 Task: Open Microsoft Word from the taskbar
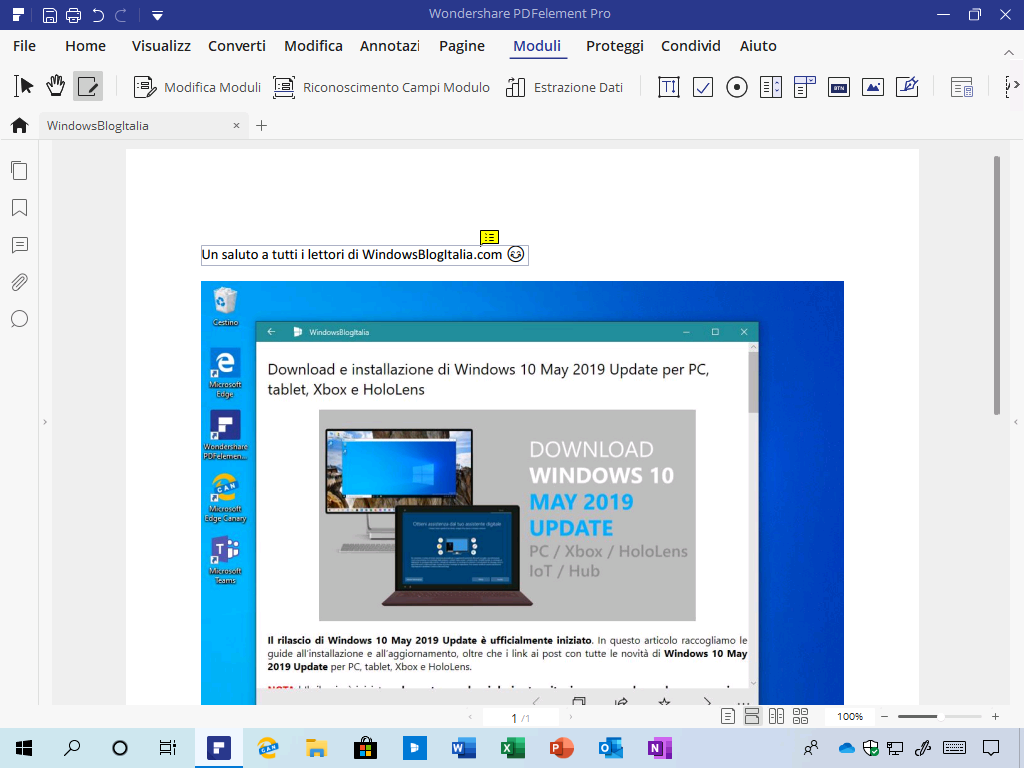tap(463, 748)
